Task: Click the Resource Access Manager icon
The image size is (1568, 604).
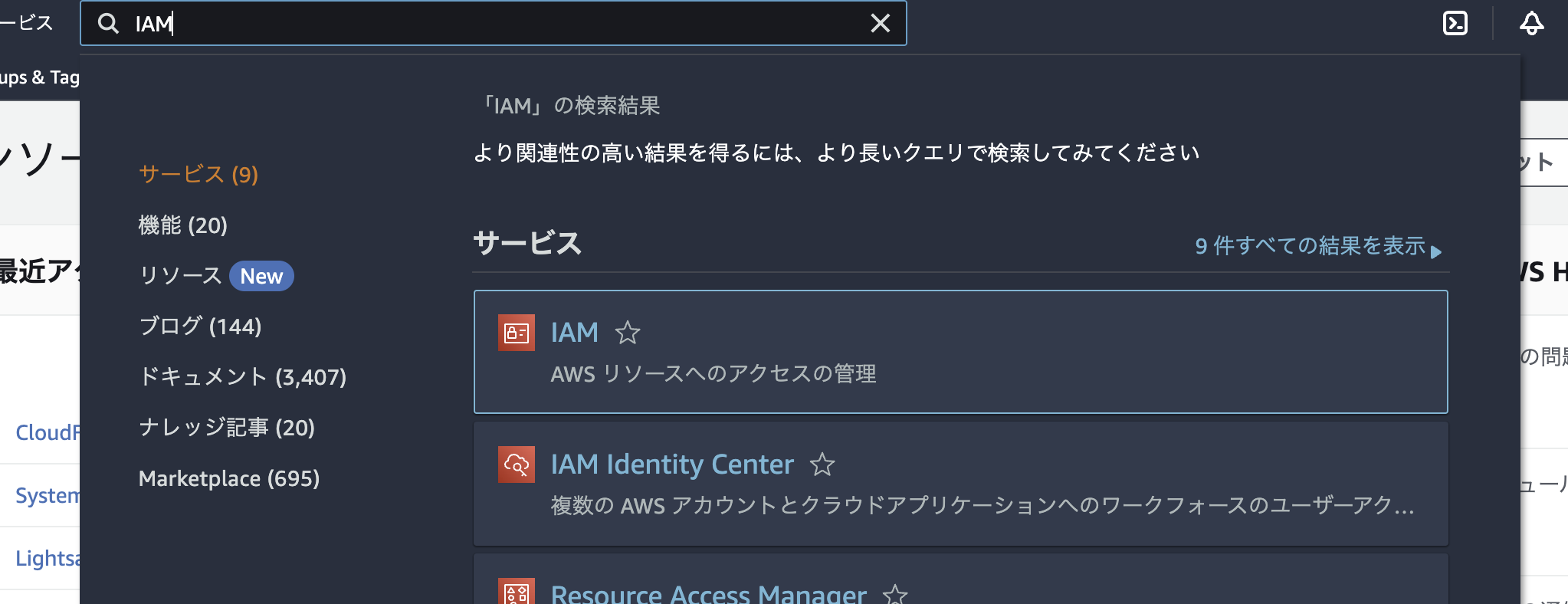Action: [x=517, y=591]
